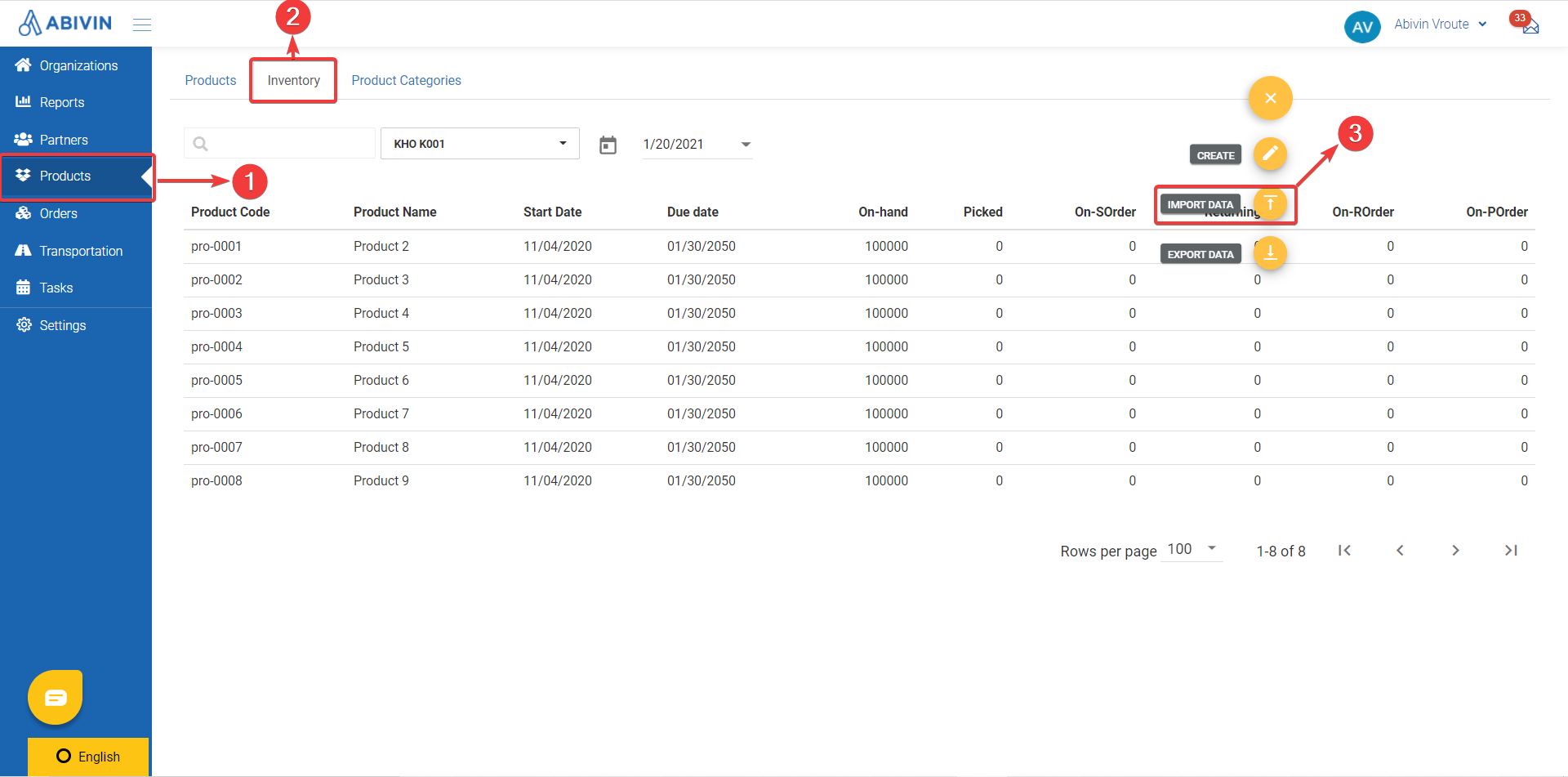The image size is (1568, 777).
Task: Click the Create pencil icon
Action: point(1270,154)
